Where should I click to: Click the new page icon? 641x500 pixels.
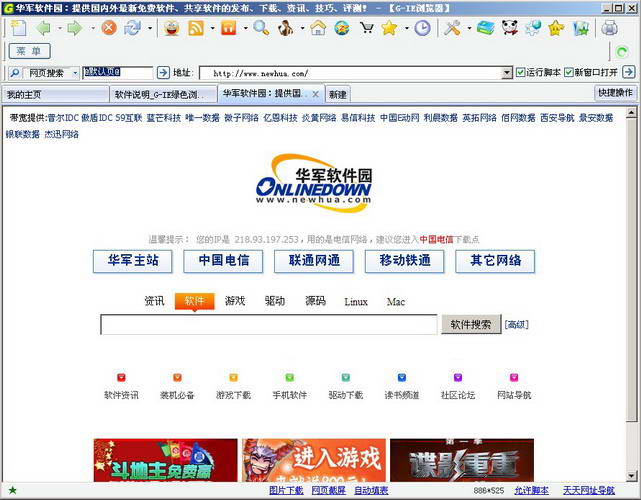click(18, 28)
